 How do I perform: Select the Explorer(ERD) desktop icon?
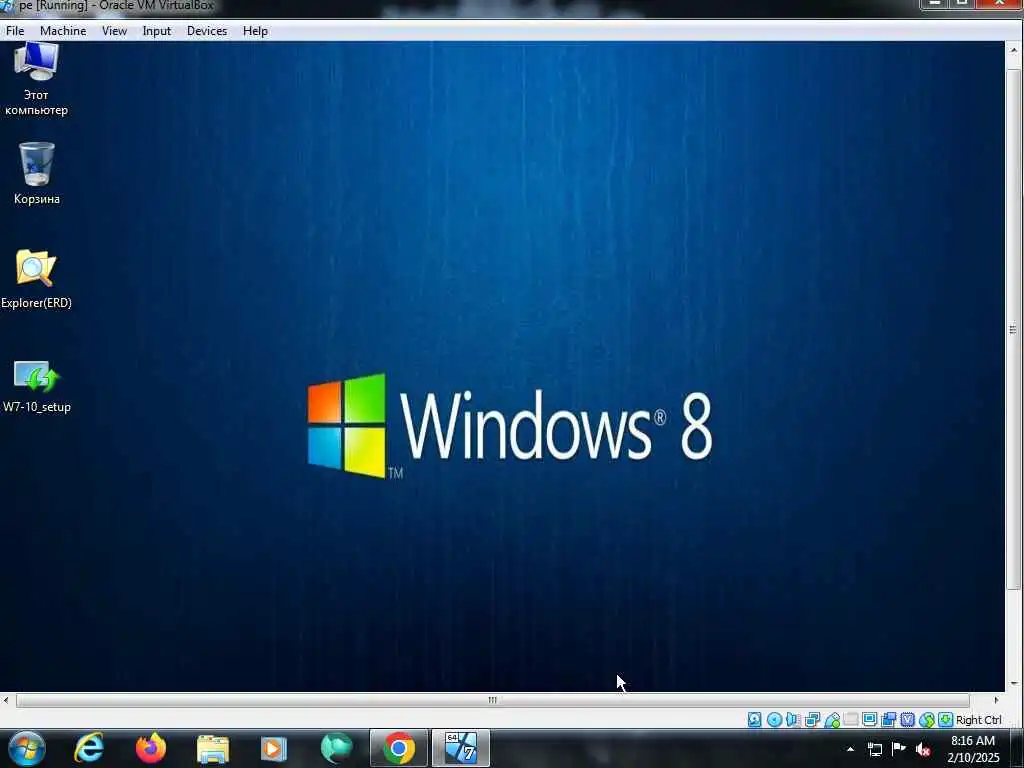(37, 279)
